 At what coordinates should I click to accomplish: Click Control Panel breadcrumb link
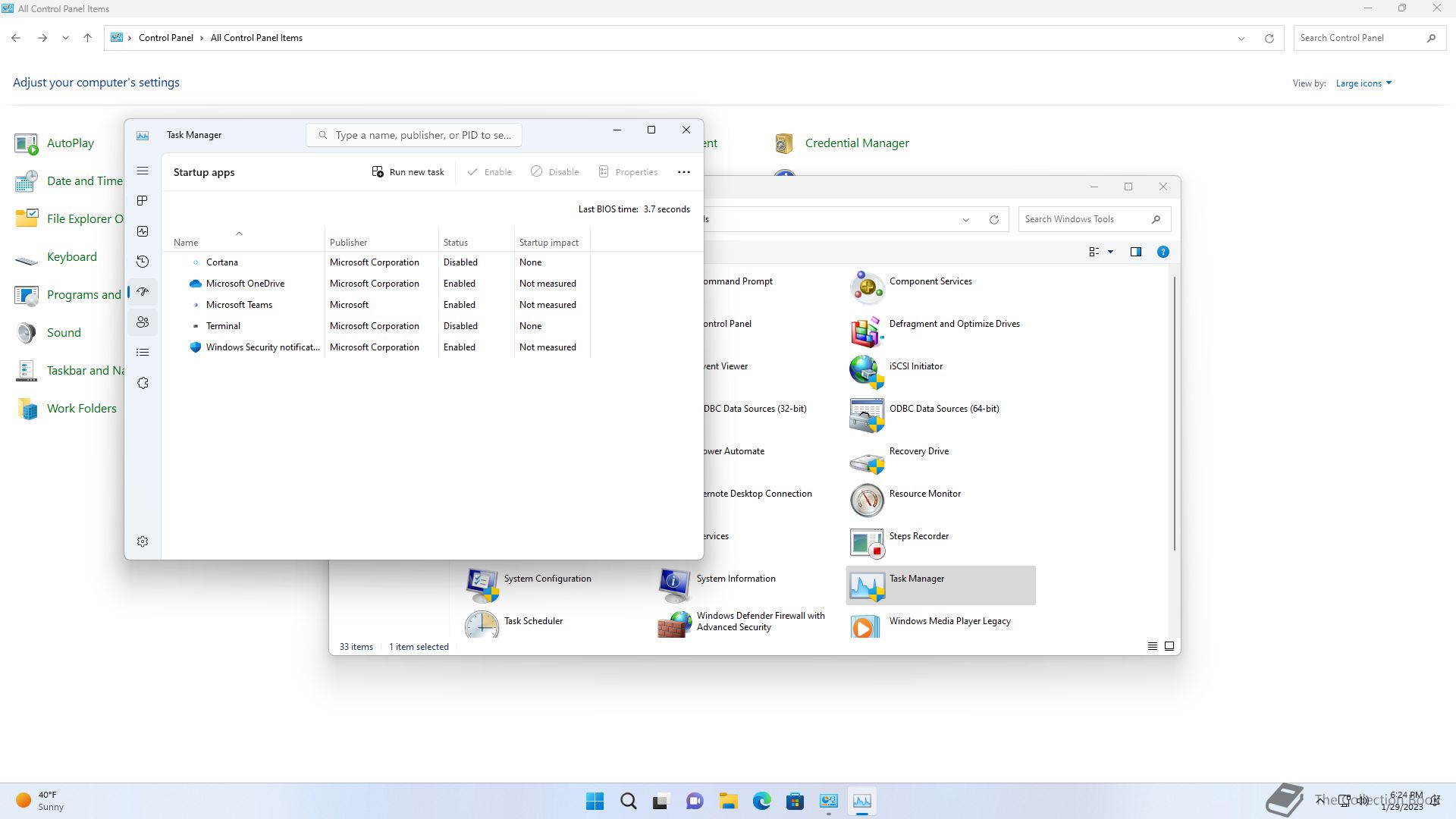tap(166, 38)
